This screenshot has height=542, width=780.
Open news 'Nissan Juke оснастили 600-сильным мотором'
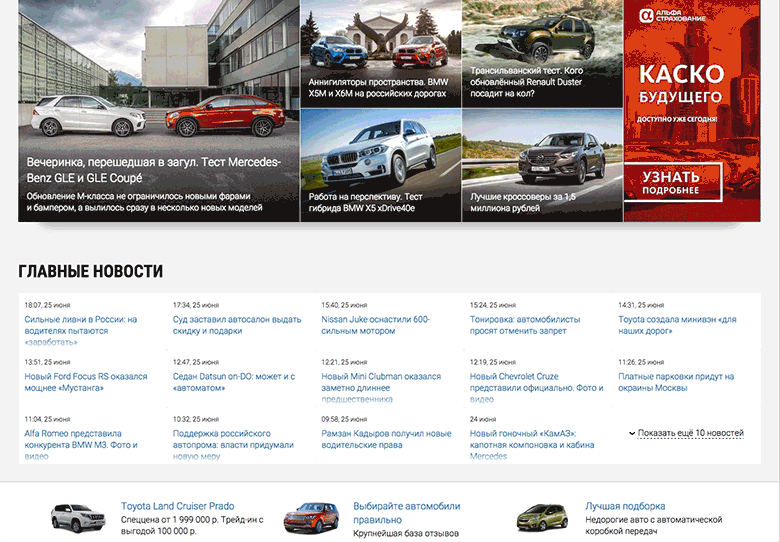click(376, 325)
